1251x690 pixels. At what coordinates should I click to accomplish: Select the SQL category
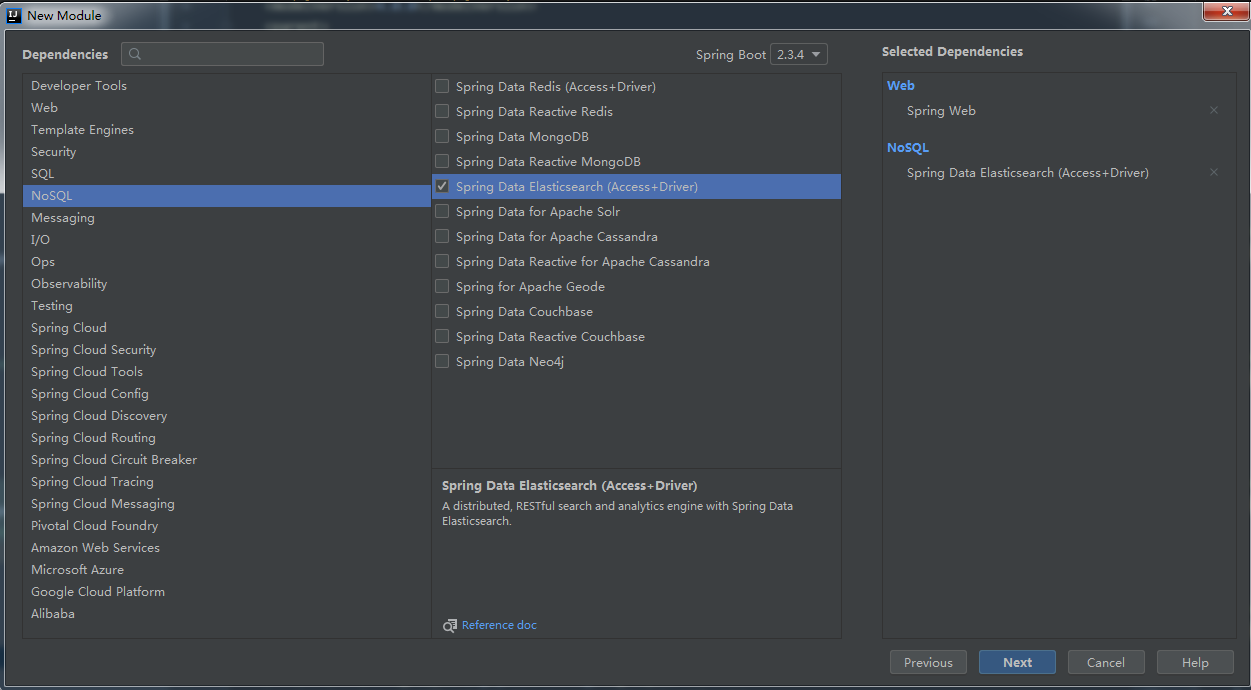[x=226, y=174]
